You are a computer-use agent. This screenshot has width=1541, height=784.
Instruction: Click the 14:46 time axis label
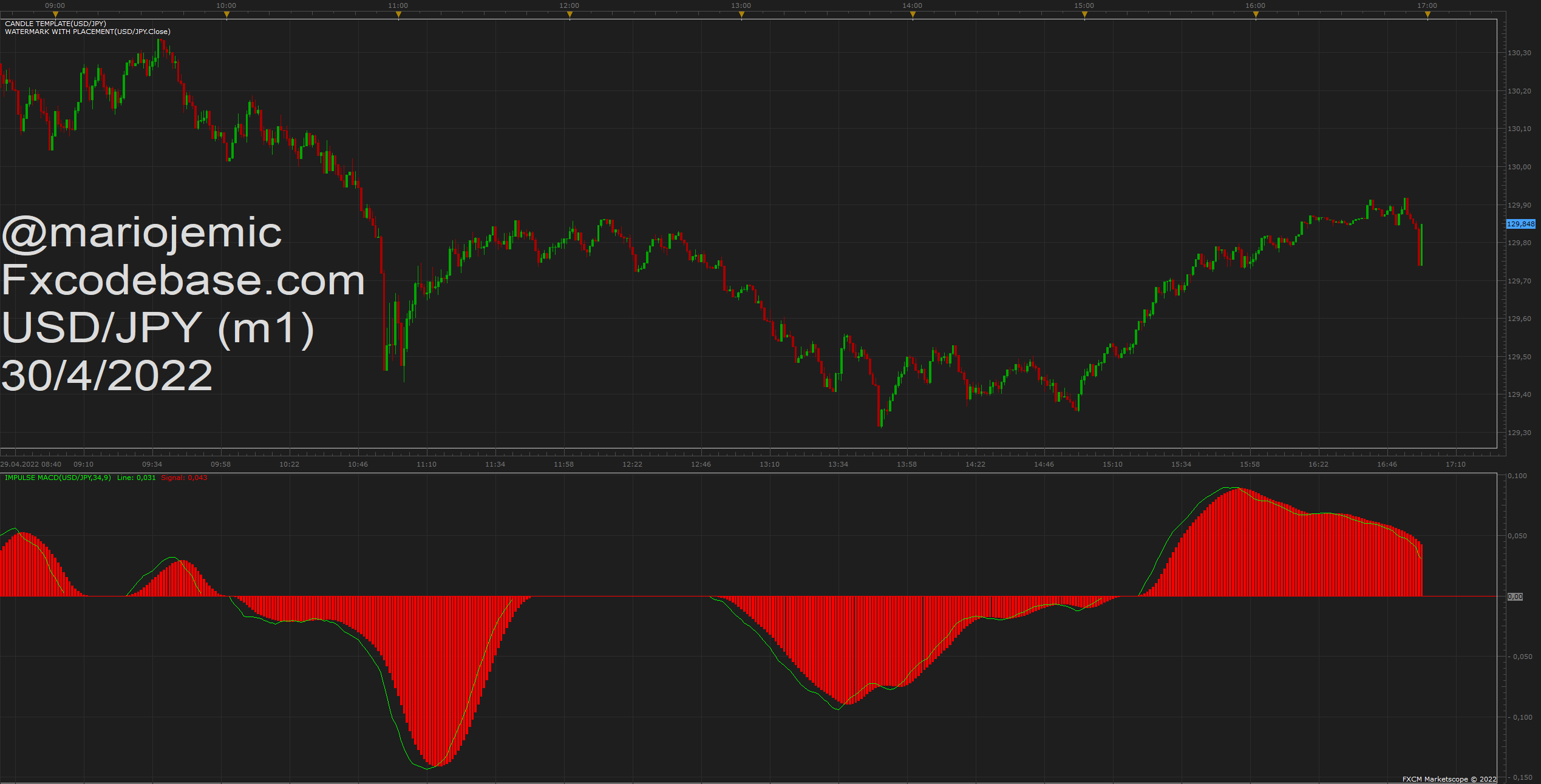pyautogui.click(x=1044, y=464)
